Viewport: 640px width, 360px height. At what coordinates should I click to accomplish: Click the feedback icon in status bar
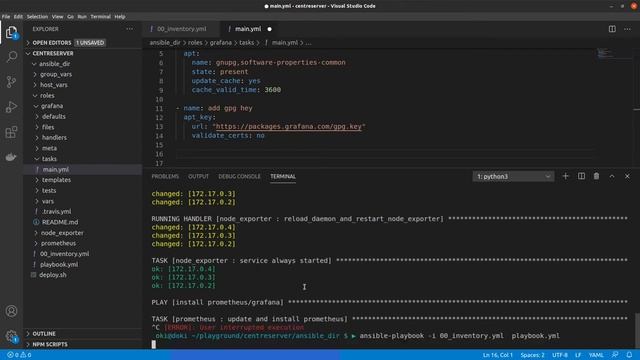click(615, 355)
